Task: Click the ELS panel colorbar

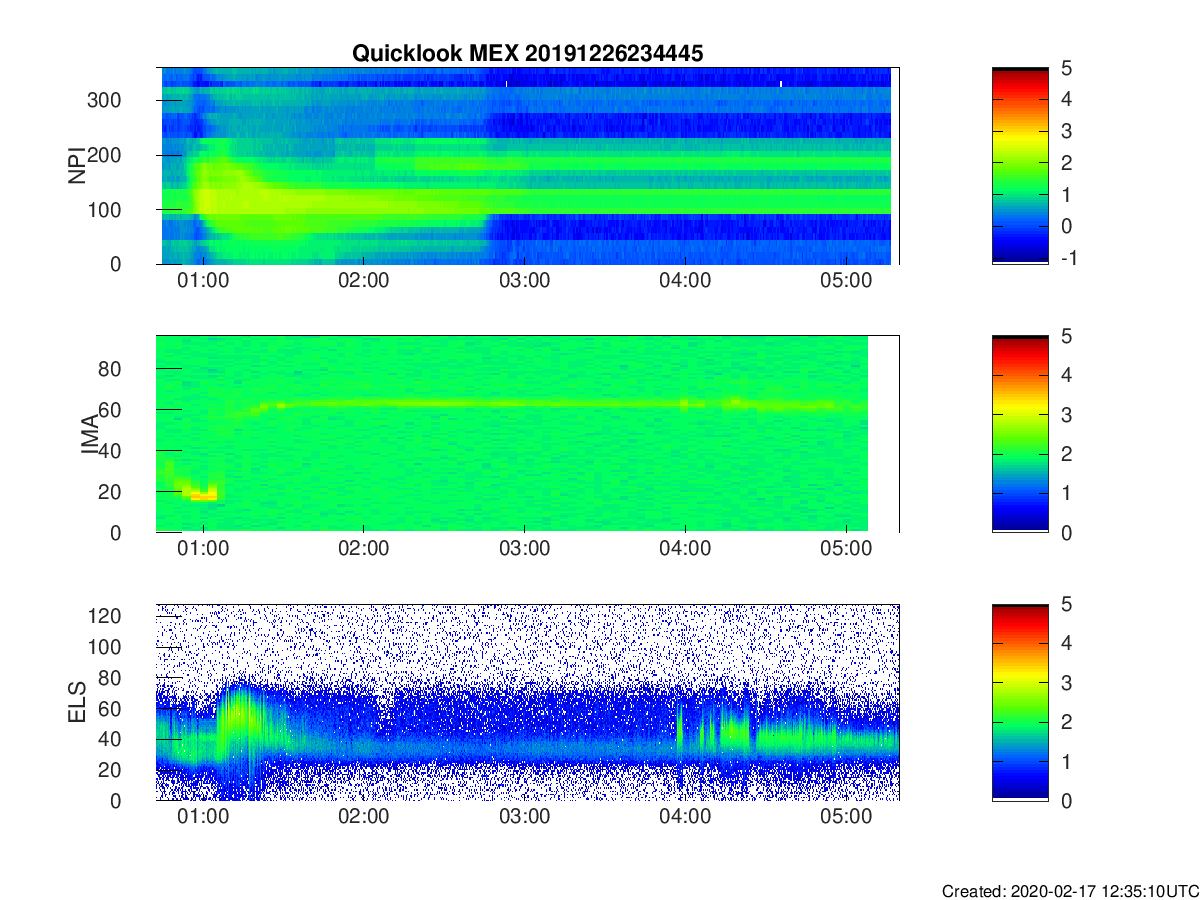Action: coord(1020,702)
